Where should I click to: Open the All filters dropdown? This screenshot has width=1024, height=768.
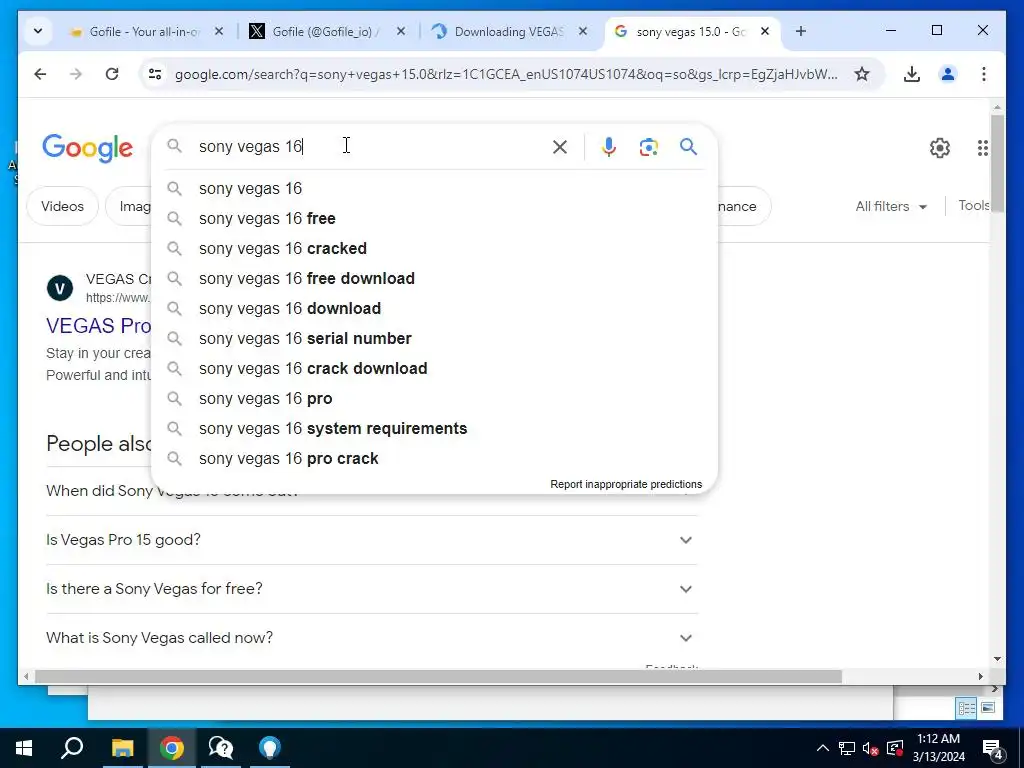click(891, 206)
